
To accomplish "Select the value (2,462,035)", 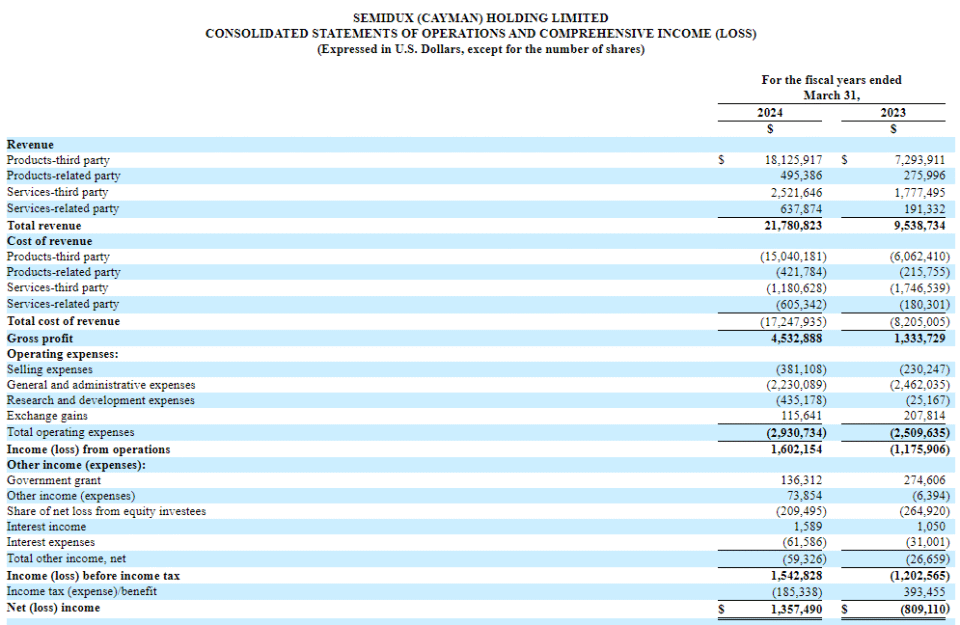I will tap(920, 386).
